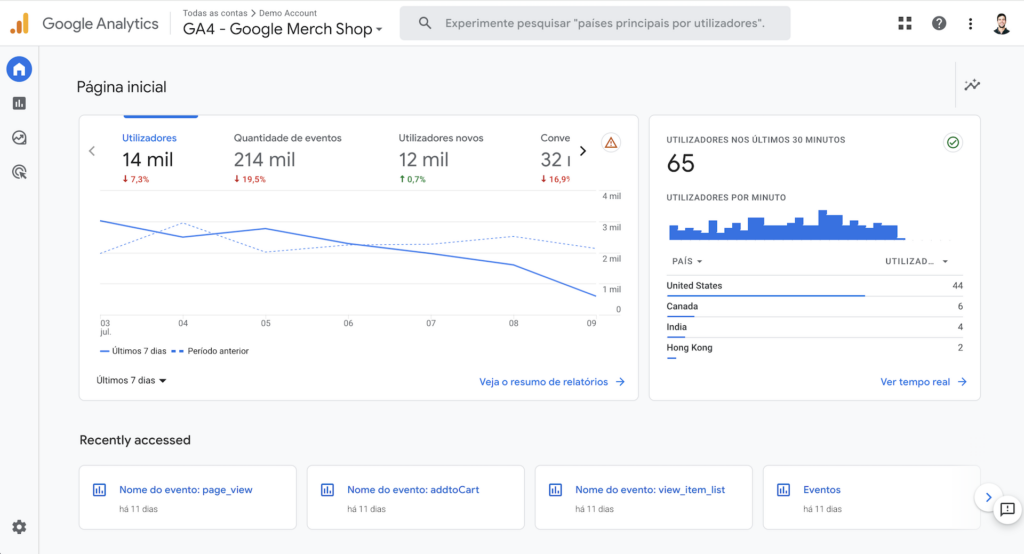Click the Google Analytics logo

click(x=84, y=24)
